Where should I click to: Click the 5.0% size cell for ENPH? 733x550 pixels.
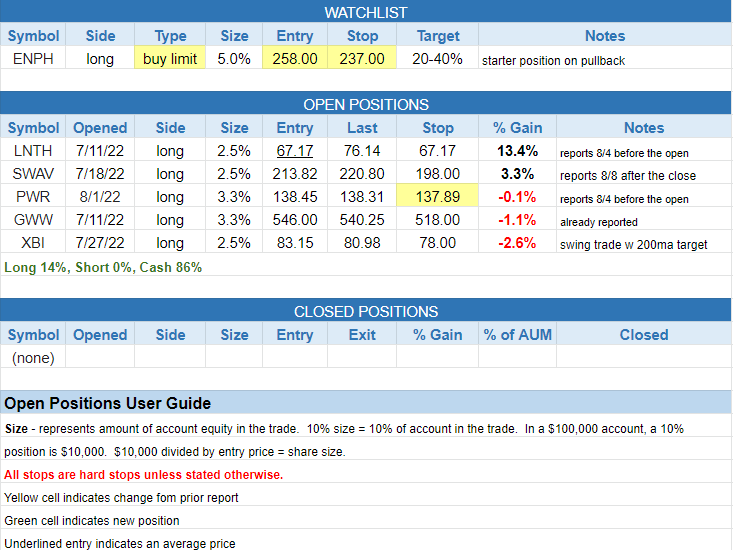(x=234, y=59)
